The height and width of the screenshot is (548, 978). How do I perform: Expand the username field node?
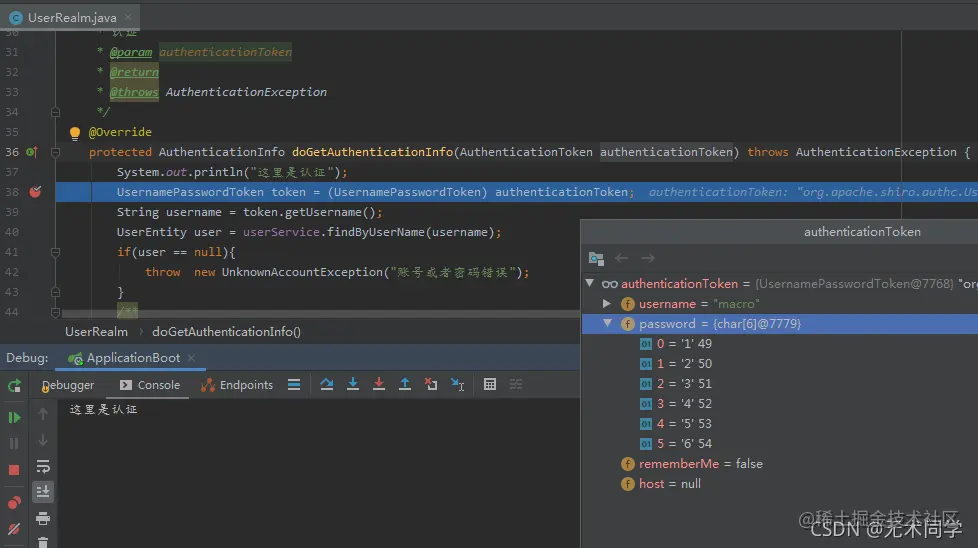point(606,304)
